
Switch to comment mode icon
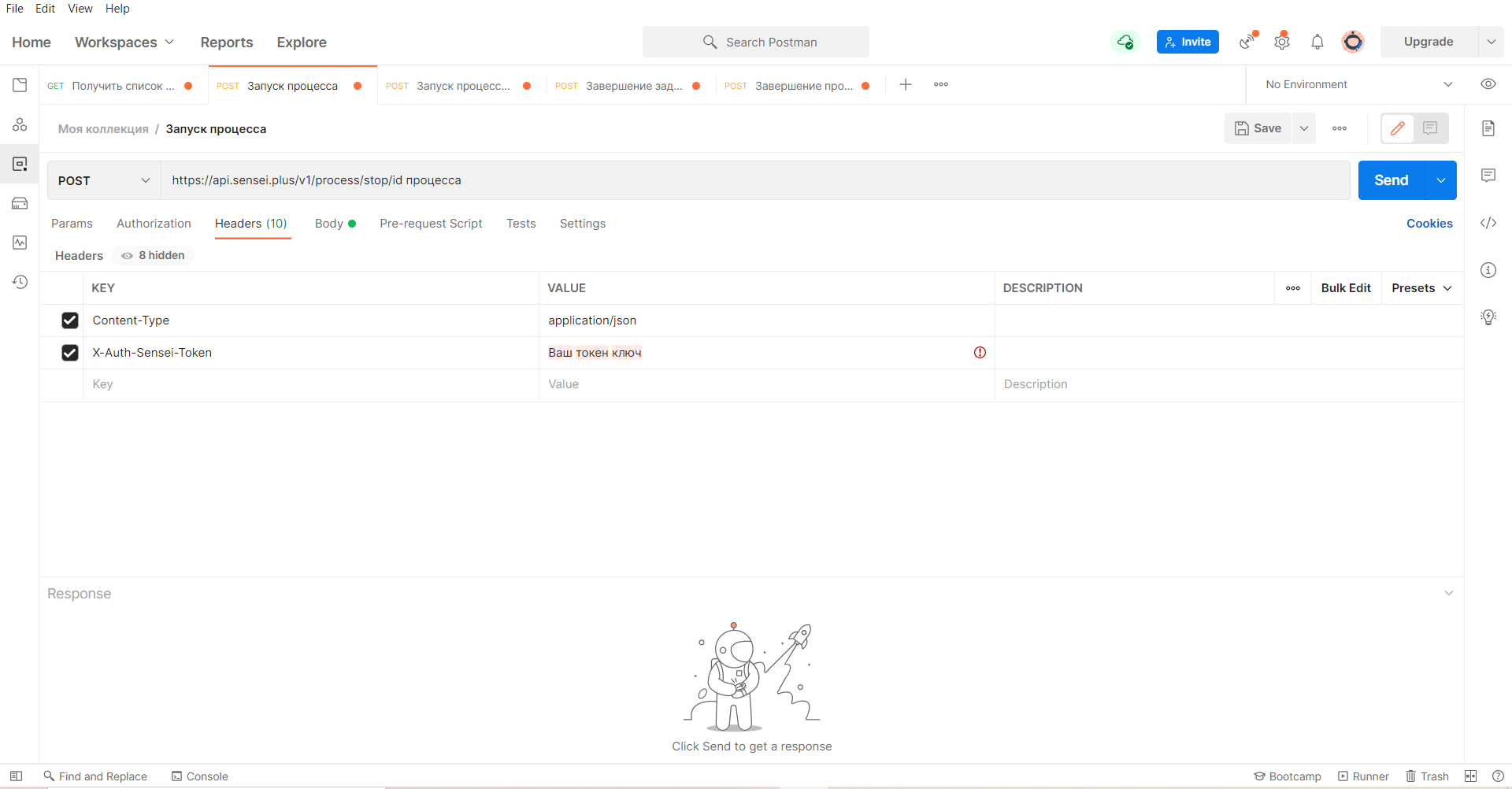pos(1431,128)
